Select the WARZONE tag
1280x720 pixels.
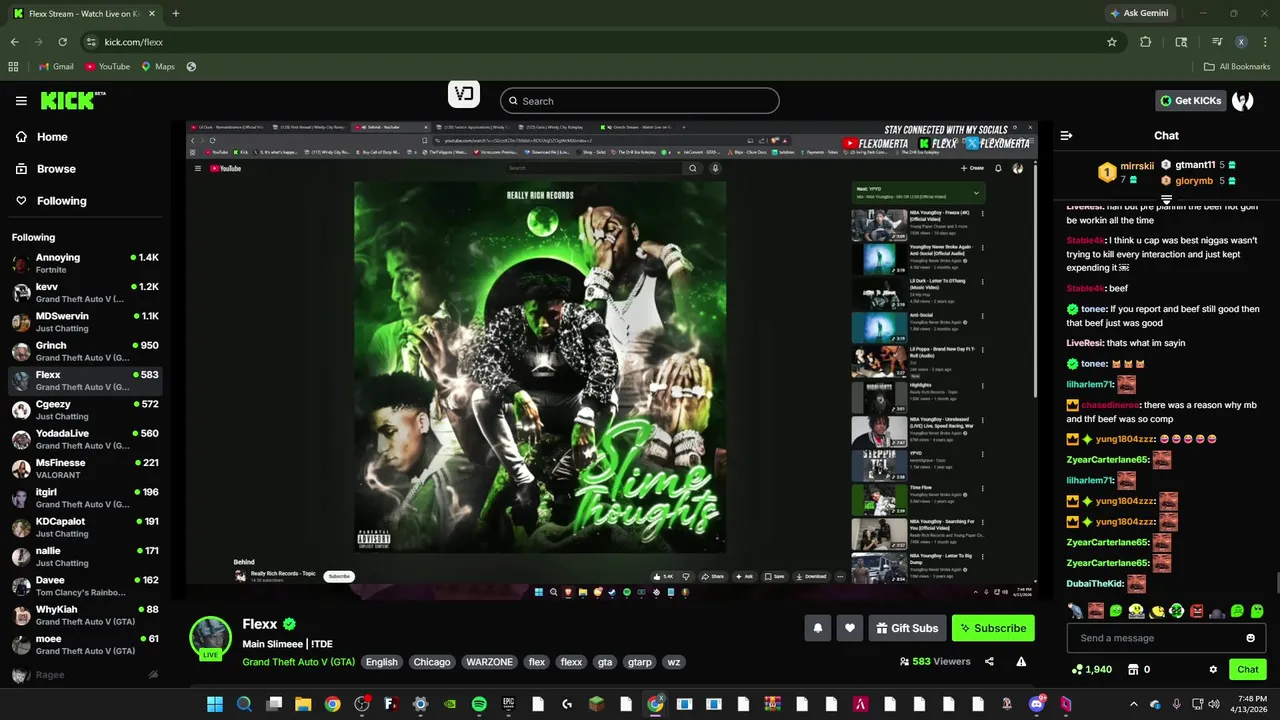pos(489,662)
